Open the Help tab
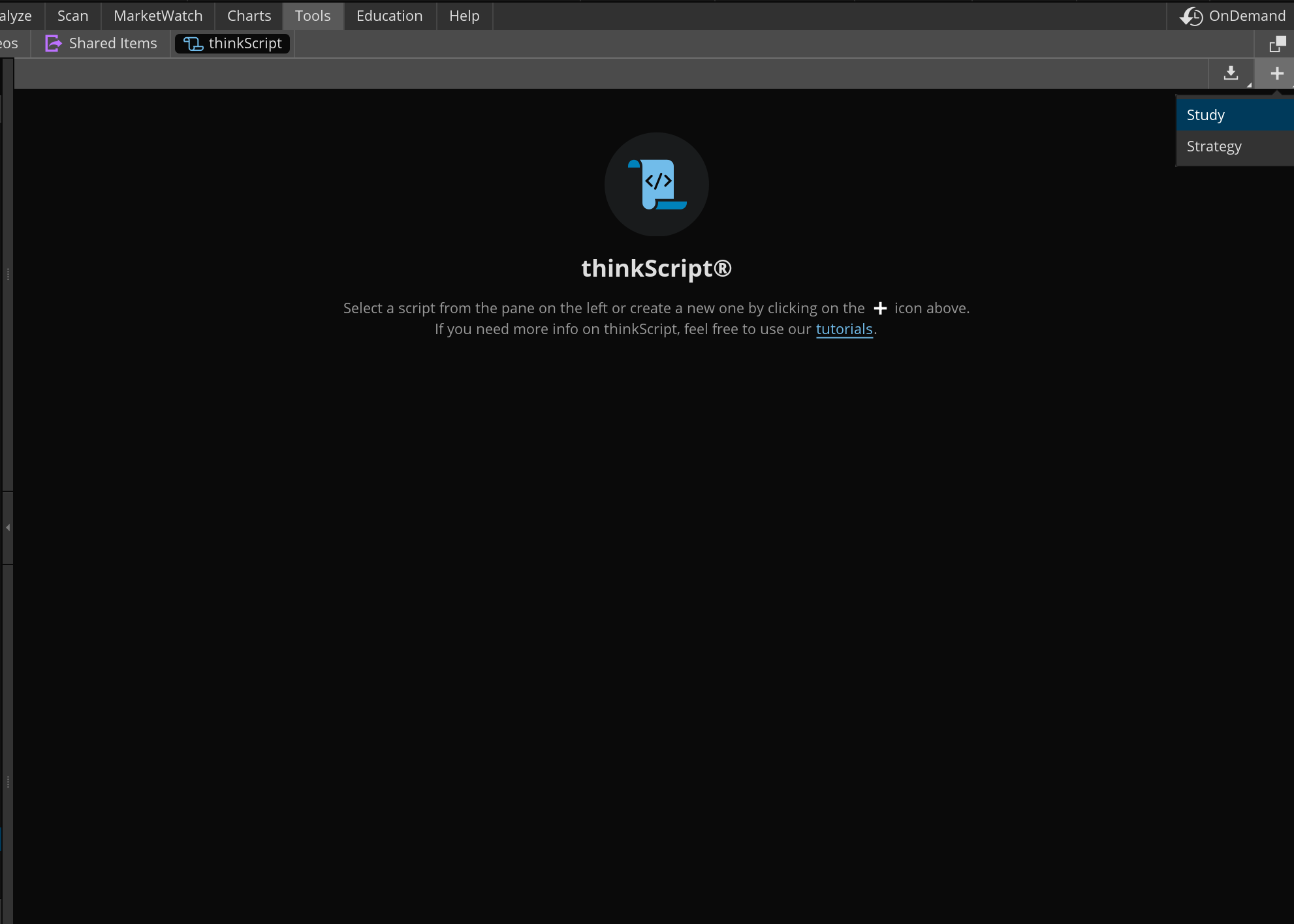 pos(464,16)
